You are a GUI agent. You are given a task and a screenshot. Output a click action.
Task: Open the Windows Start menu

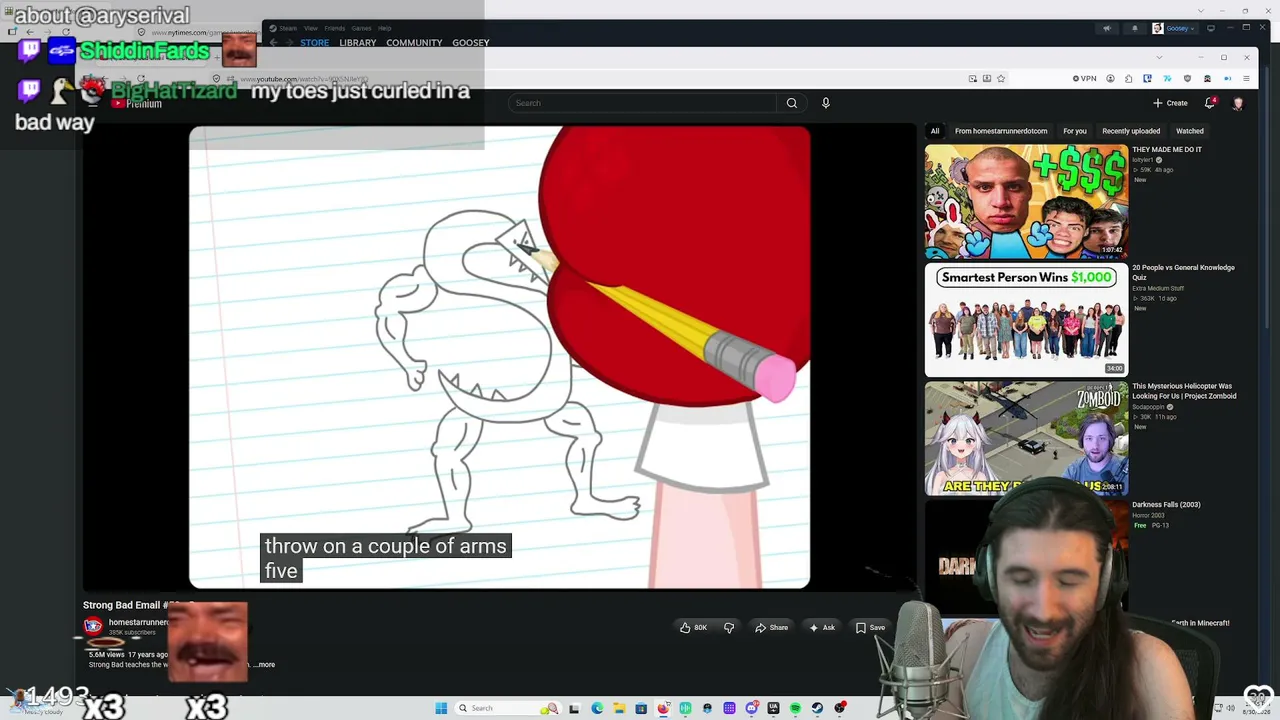pyautogui.click(x=441, y=708)
